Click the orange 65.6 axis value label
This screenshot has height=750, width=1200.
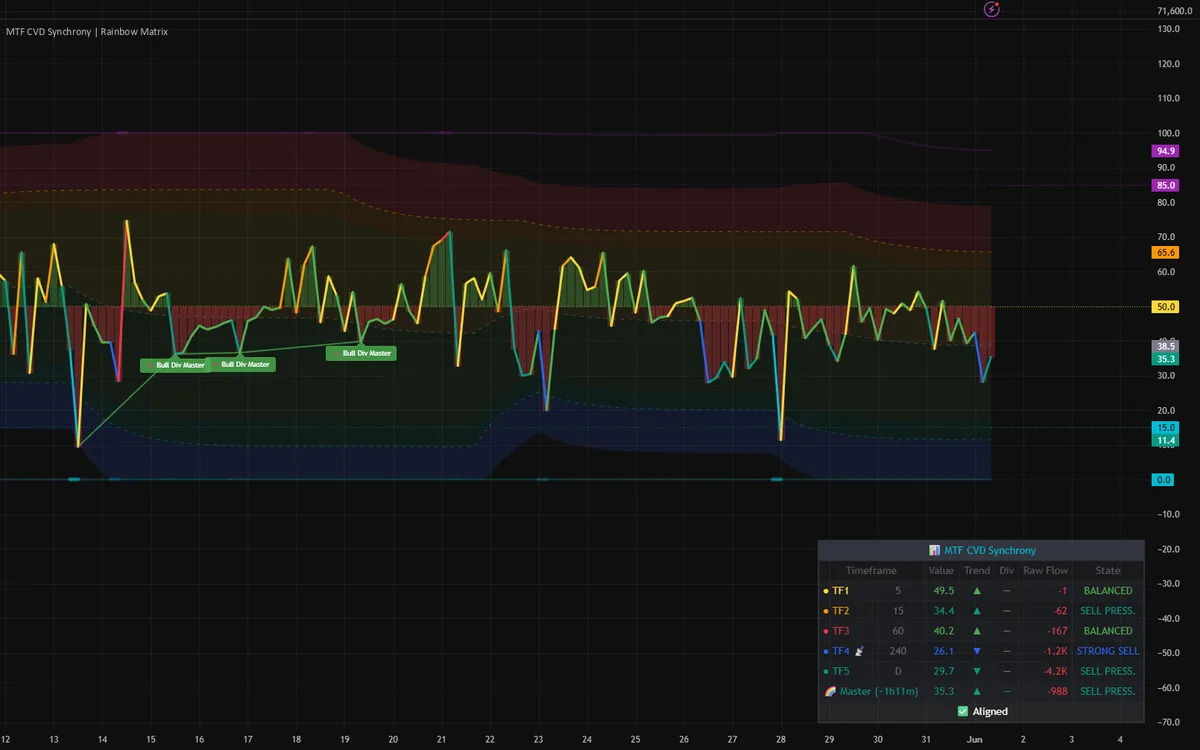point(1165,253)
